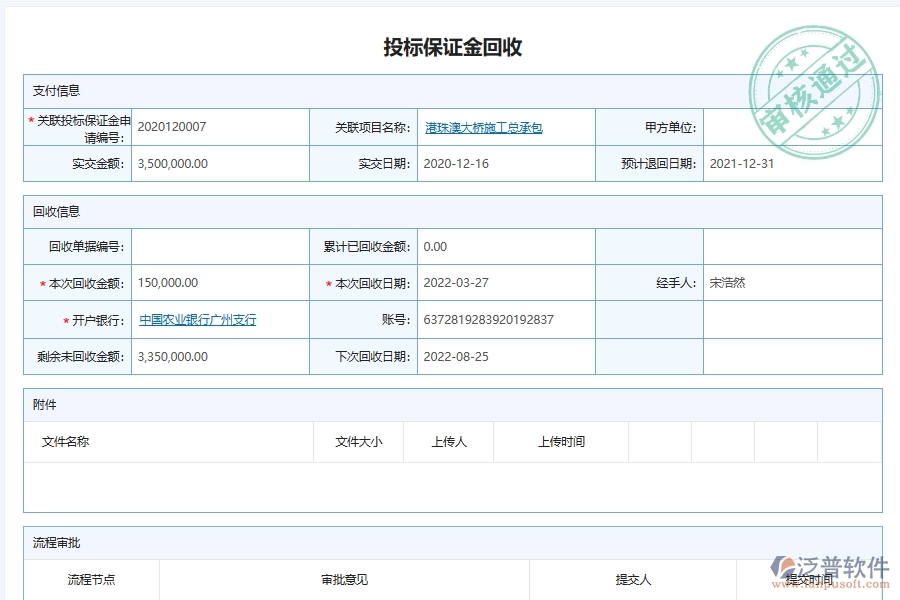Click the 实交日期 value 2020-12-16
This screenshot has height=600, width=900.
(x=461, y=164)
